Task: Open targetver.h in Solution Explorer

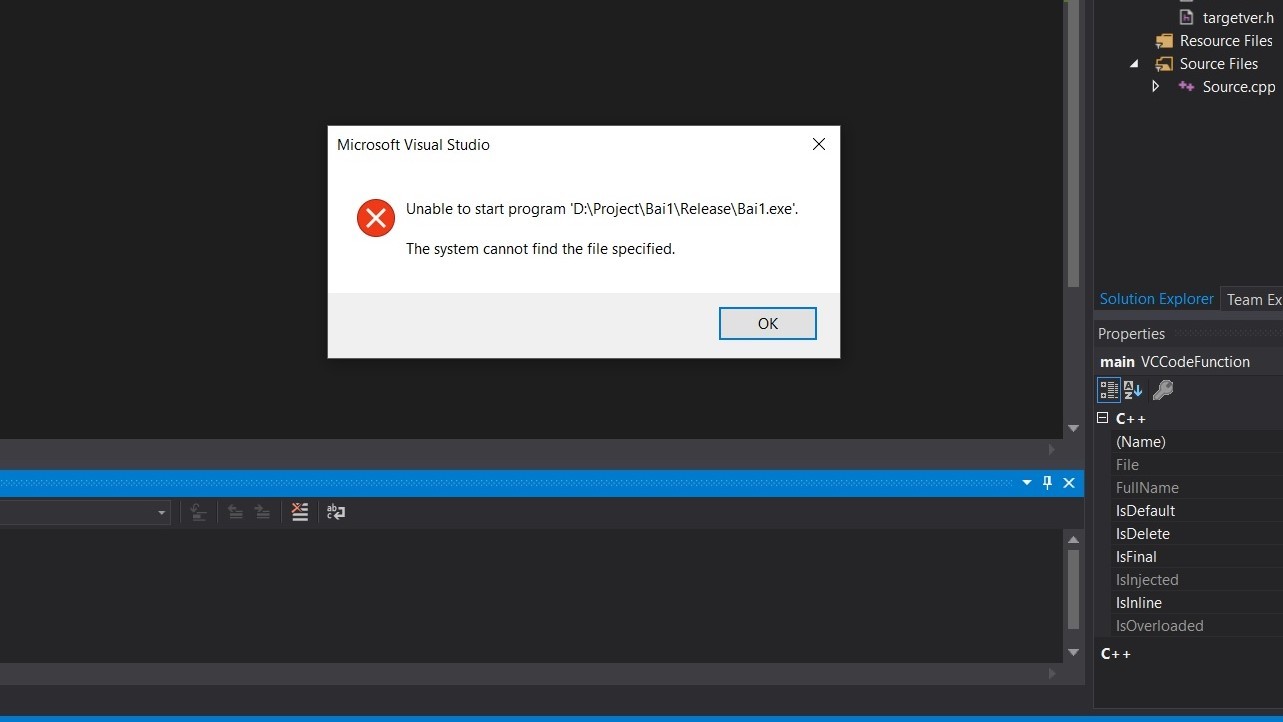Action: click(x=1238, y=17)
